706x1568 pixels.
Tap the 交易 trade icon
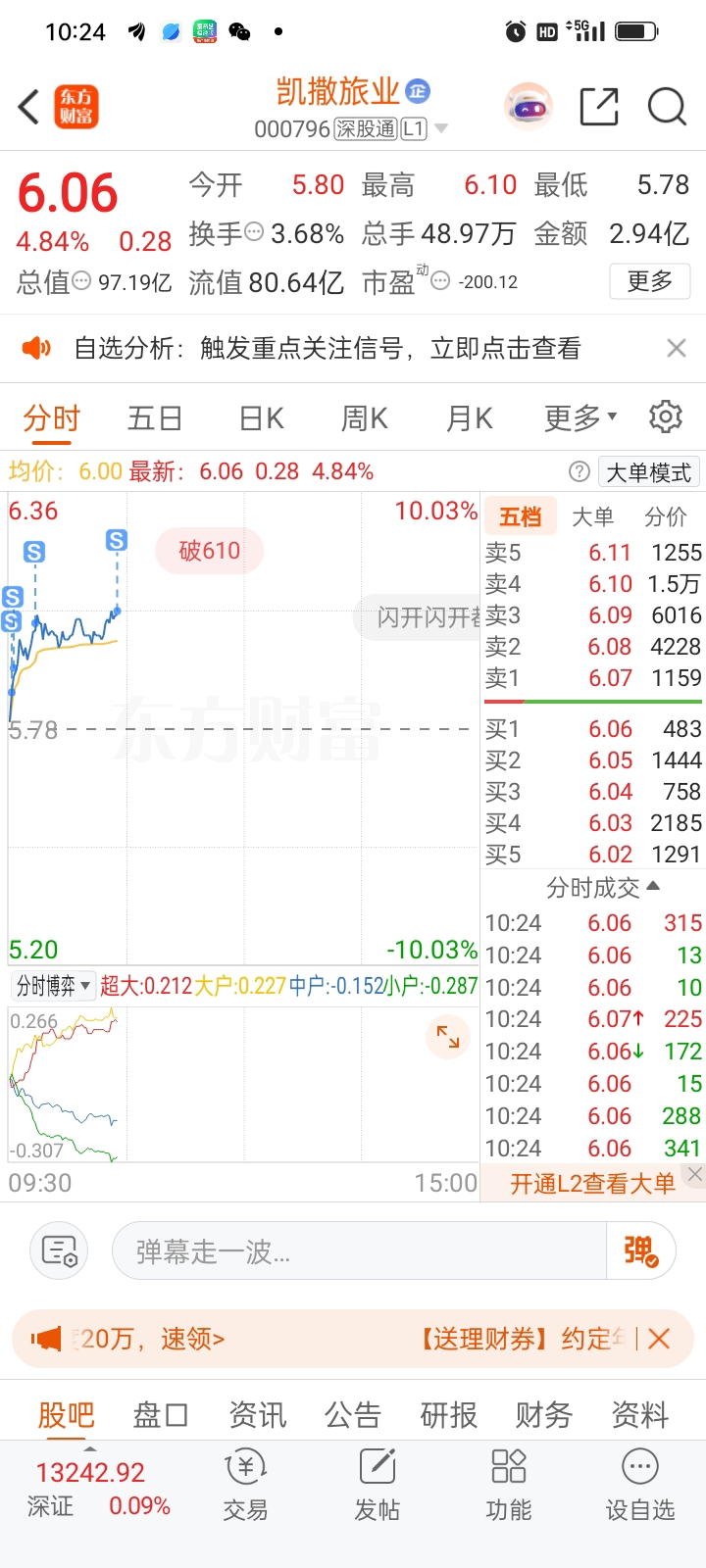point(245,1485)
